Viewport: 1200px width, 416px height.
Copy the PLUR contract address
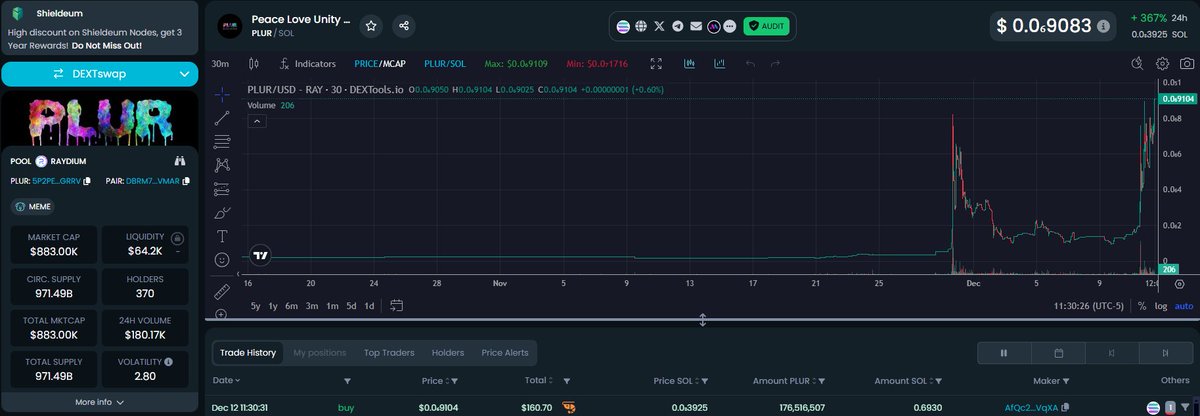click(88, 181)
